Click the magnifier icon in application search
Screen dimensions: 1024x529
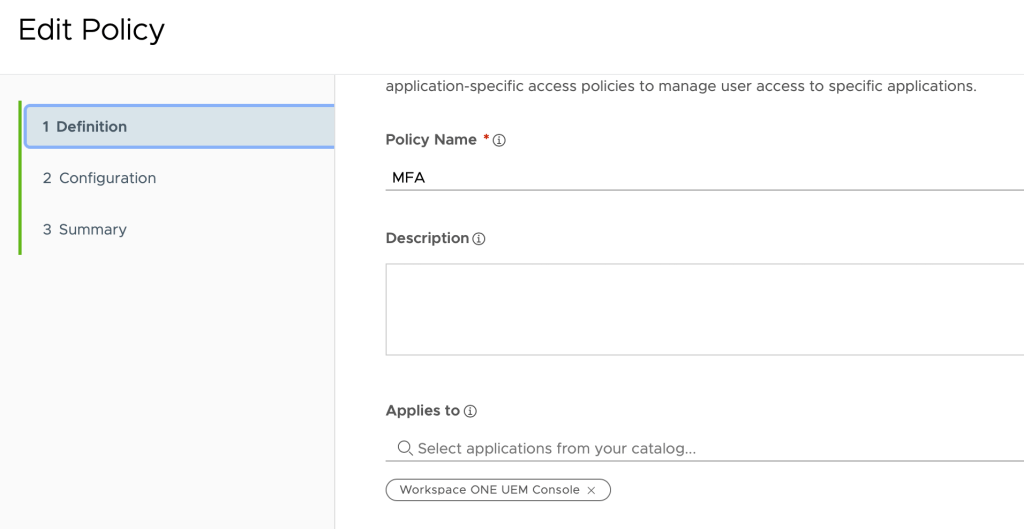point(404,448)
